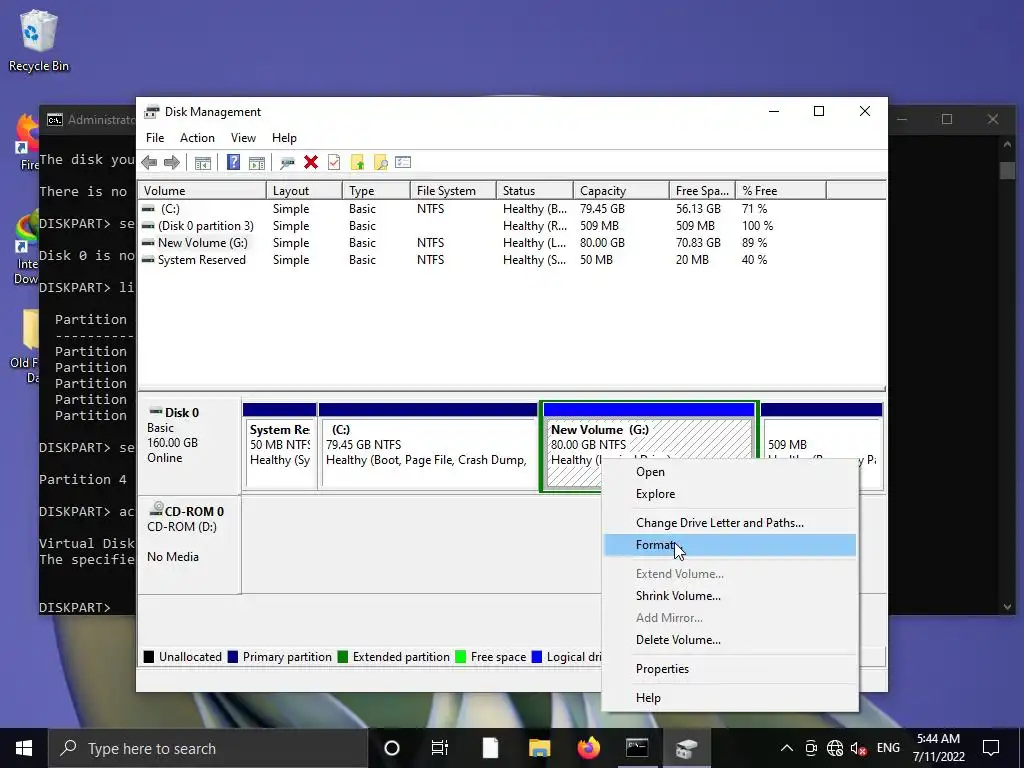1024x768 pixels.
Task: Click the Connect/Rescan disk toolbar icon
Action: (287, 163)
